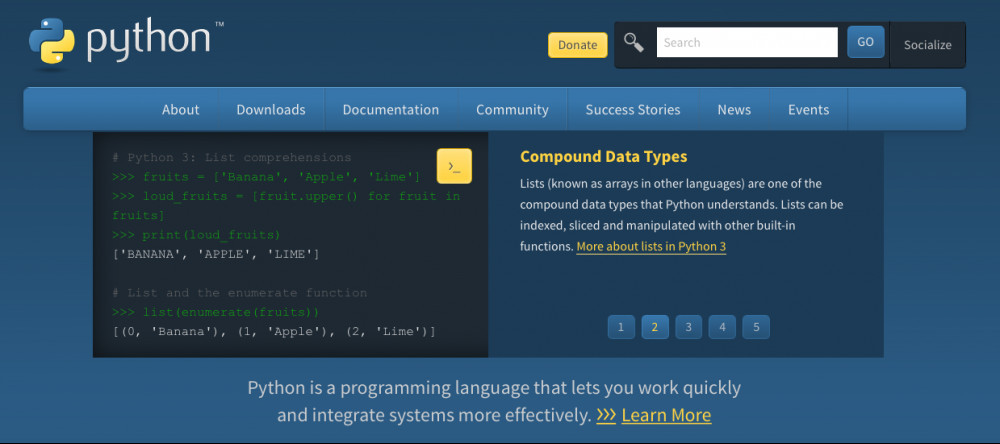Click the Donate button
Screen dimensions: 1000x444
pos(577,45)
